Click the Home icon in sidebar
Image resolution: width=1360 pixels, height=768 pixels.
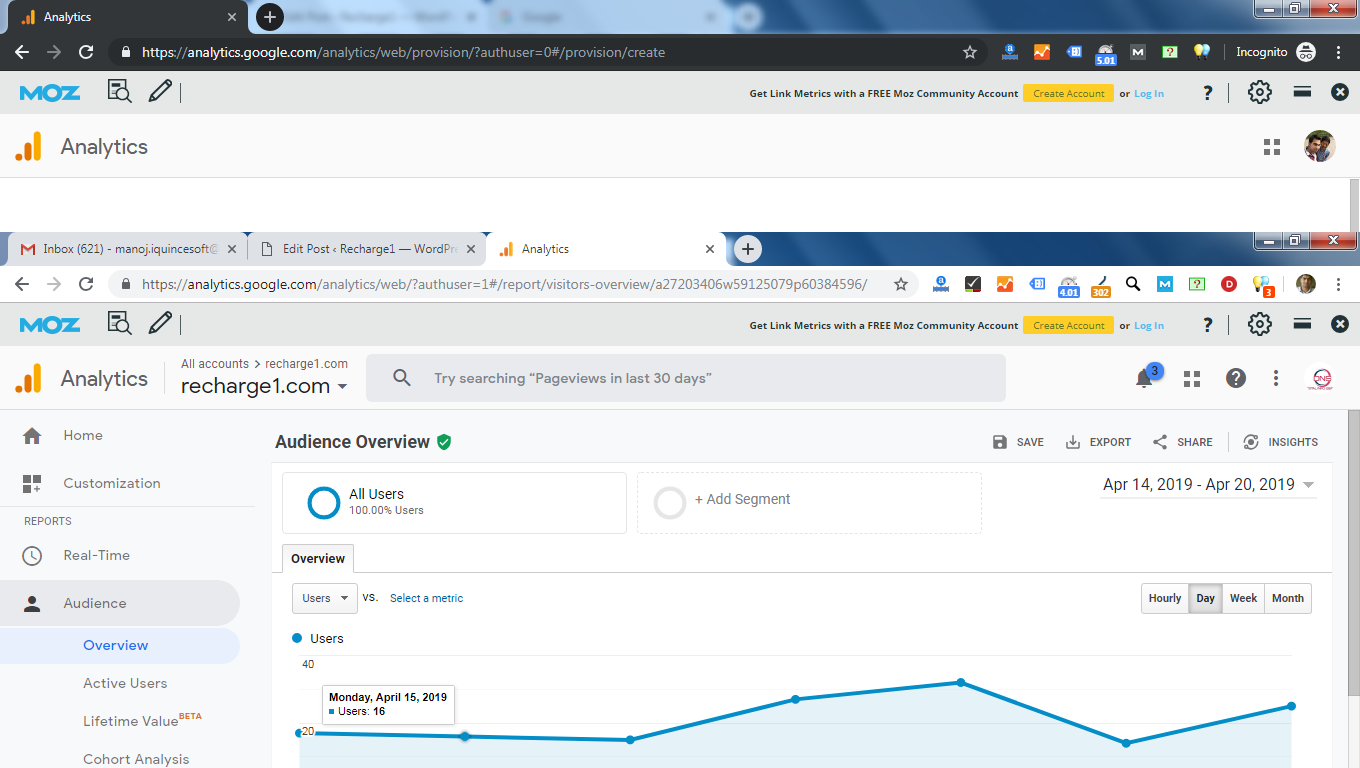[x=32, y=436]
